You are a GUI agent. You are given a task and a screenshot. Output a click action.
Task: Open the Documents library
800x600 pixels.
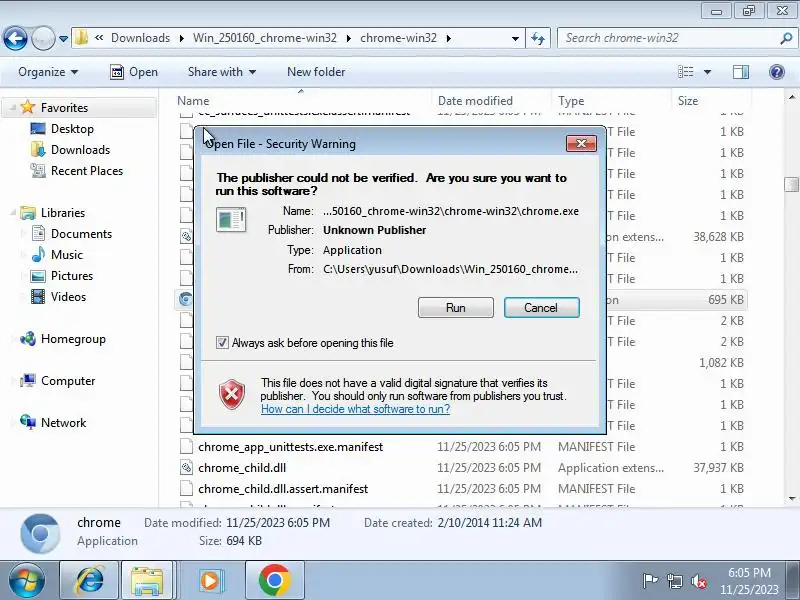coord(81,234)
